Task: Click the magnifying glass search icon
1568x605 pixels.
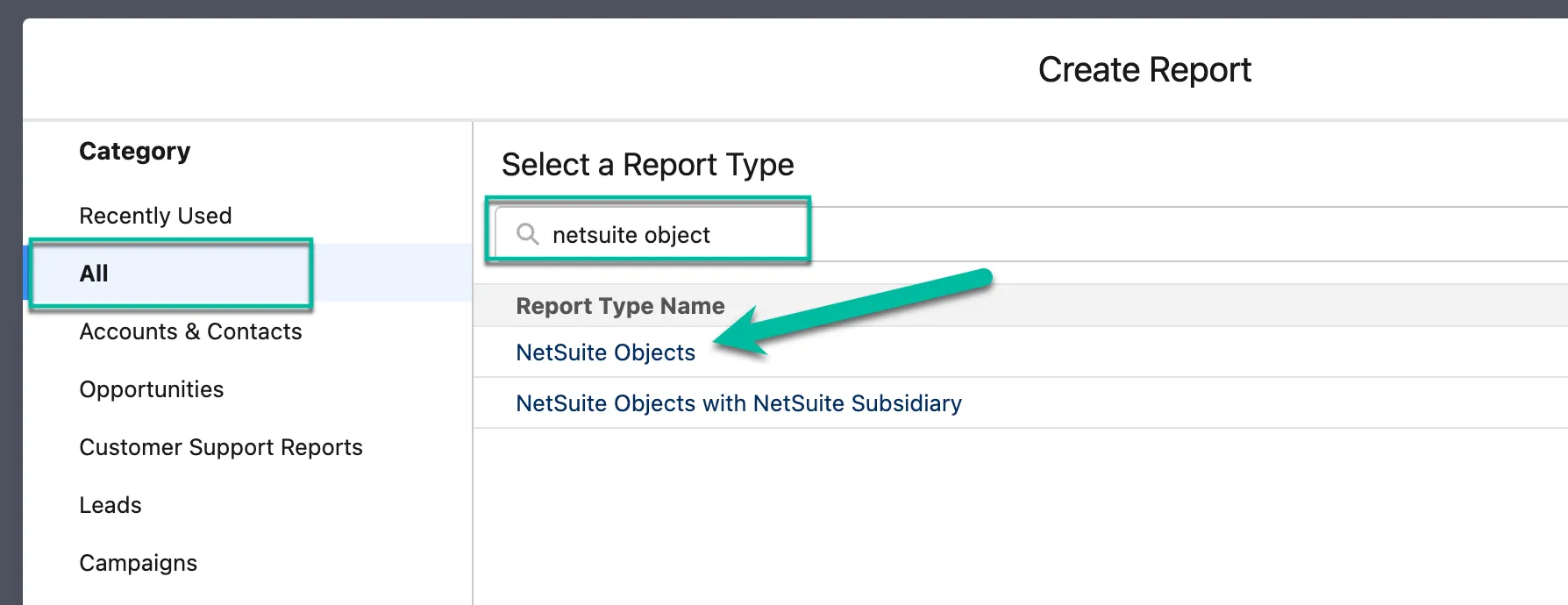Action: [x=527, y=234]
